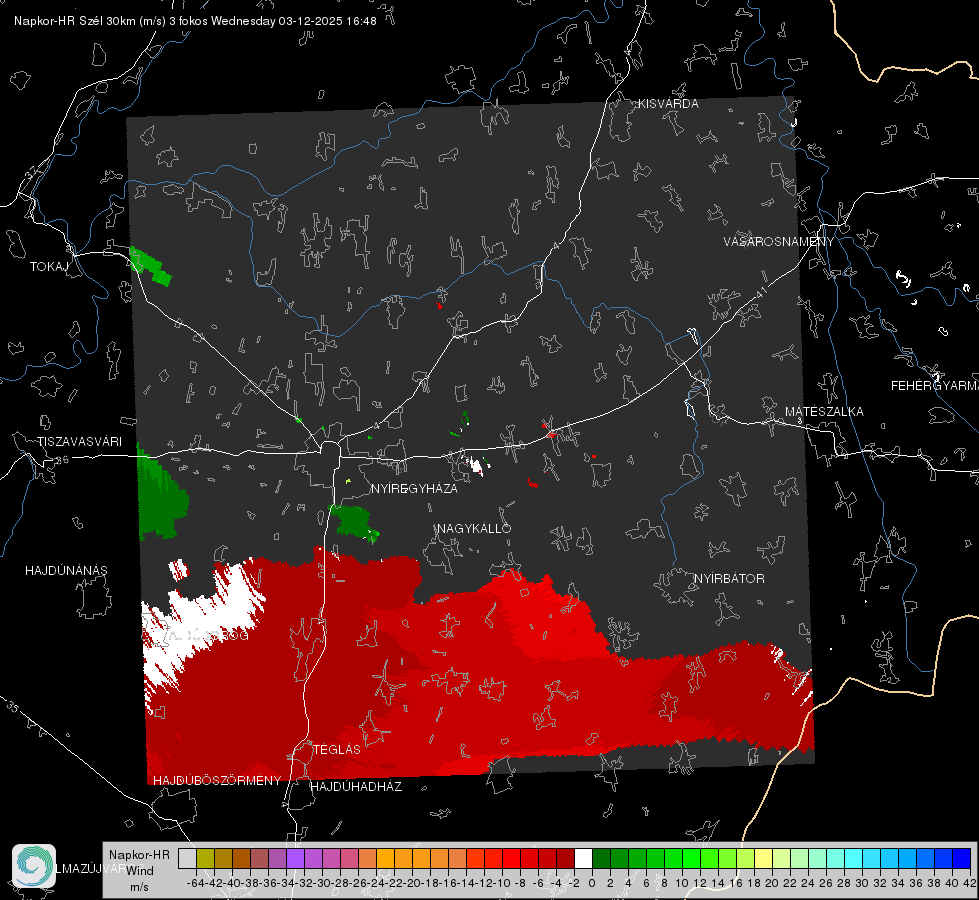Viewport: 979px width, 900px height.
Task: Click the white zero-wind swatch in legend
Action: (583, 858)
